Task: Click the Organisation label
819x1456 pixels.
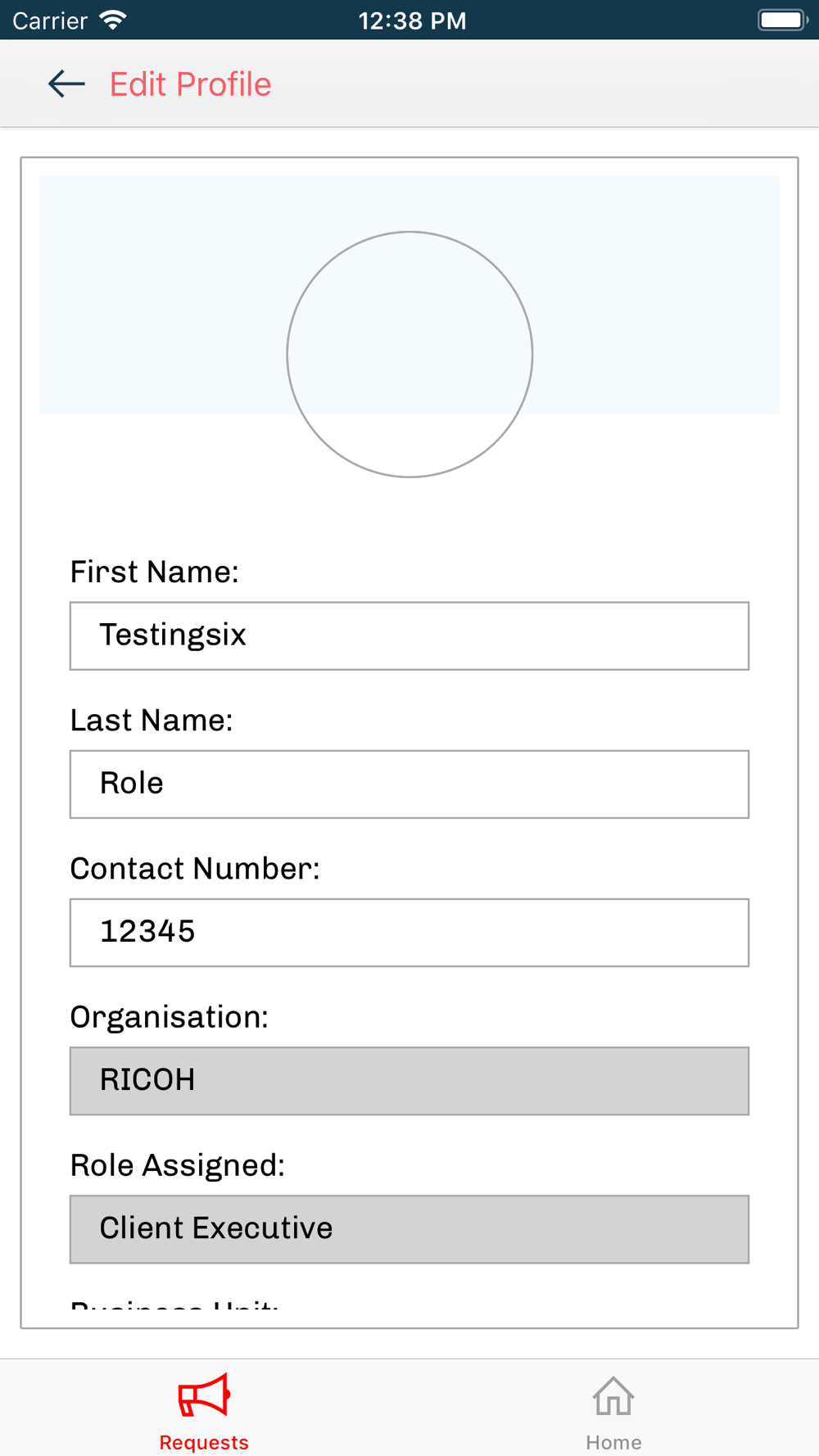Action: click(169, 1017)
